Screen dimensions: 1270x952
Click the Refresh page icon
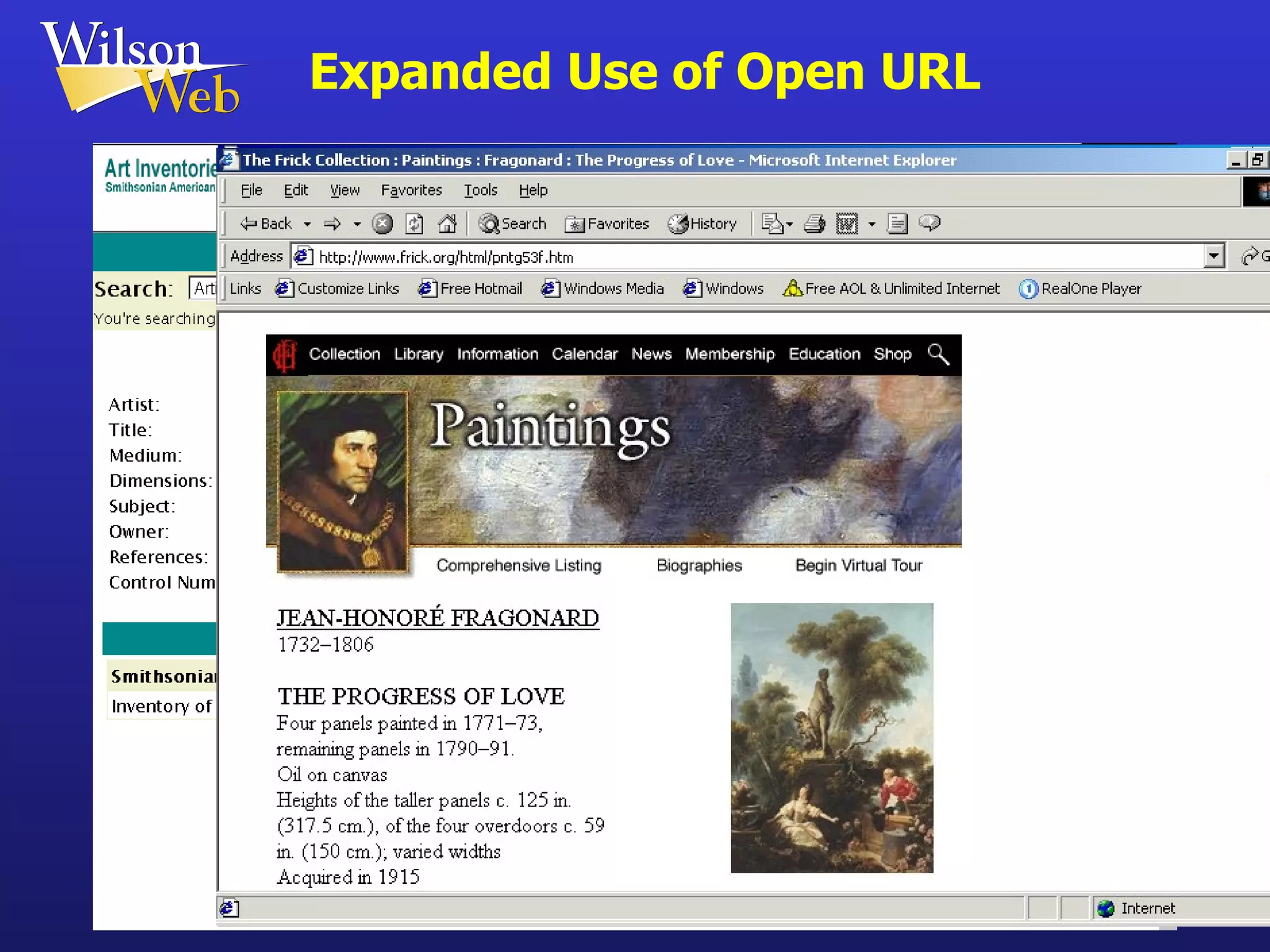tap(414, 224)
